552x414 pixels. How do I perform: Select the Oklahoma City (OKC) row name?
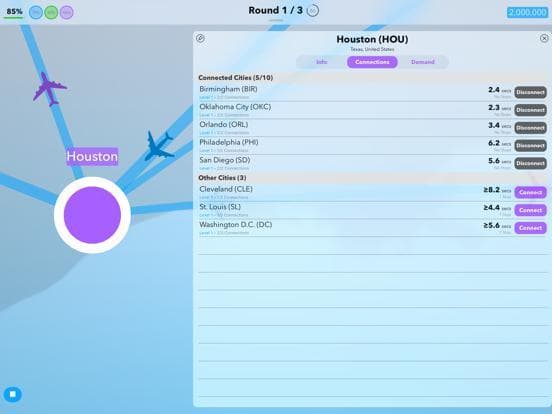235,107
